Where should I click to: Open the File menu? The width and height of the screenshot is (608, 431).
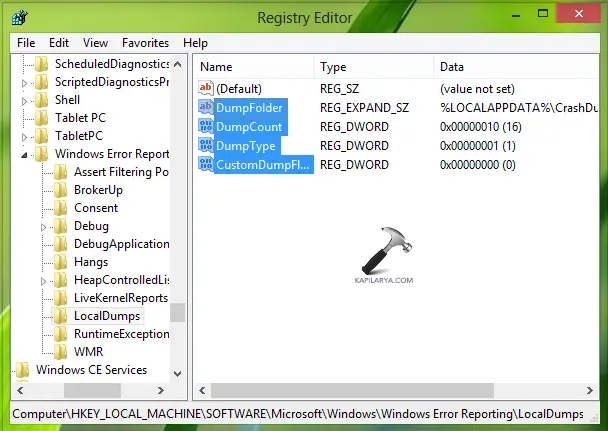[x=26, y=43]
